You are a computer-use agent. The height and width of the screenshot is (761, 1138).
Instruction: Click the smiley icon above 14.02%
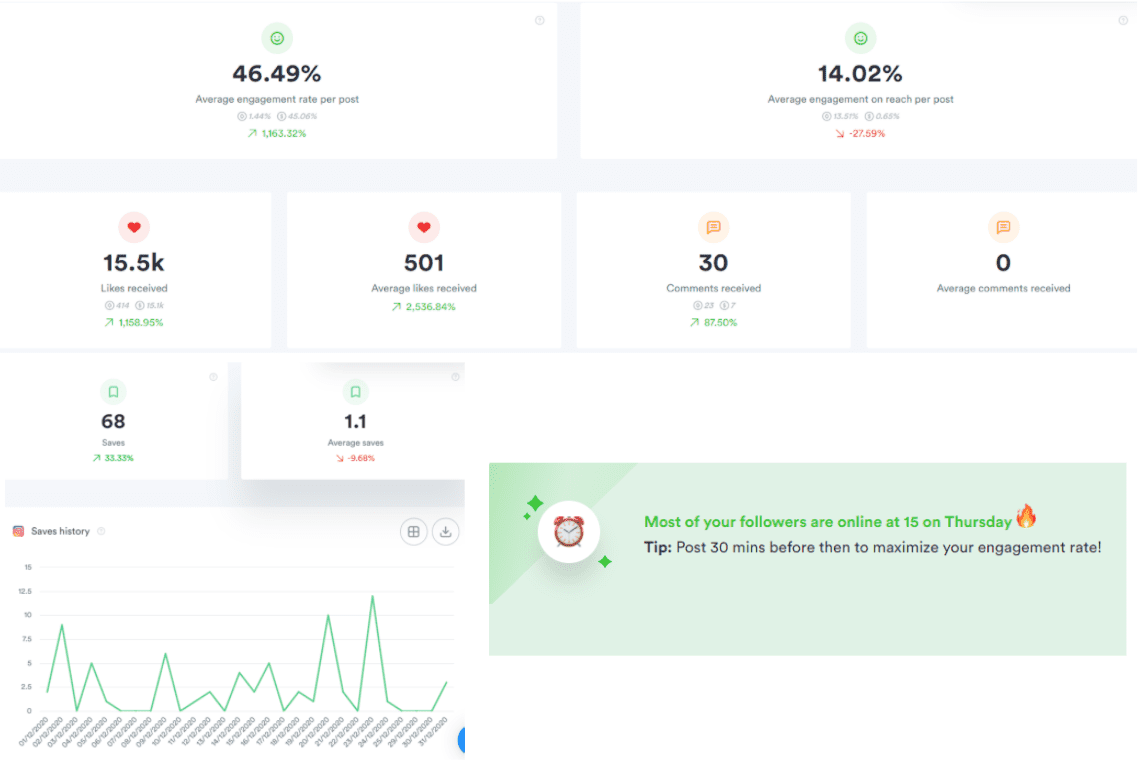click(x=860, y=38)
